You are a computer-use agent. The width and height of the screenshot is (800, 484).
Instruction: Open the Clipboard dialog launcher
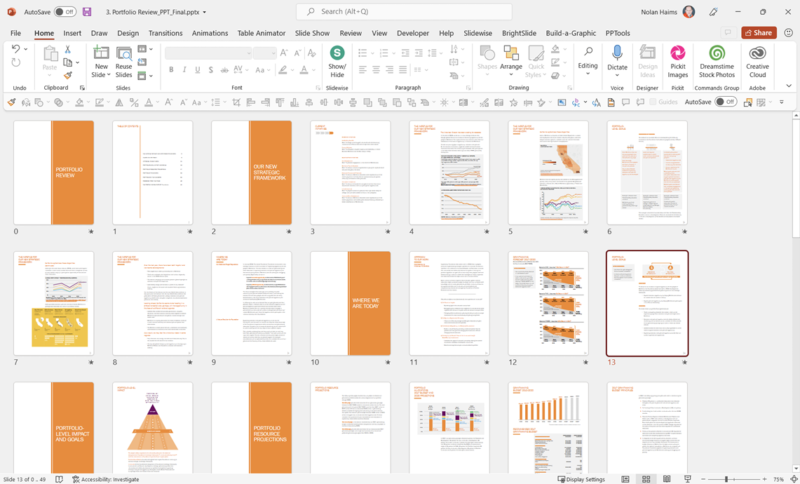(x=82, y=88)
